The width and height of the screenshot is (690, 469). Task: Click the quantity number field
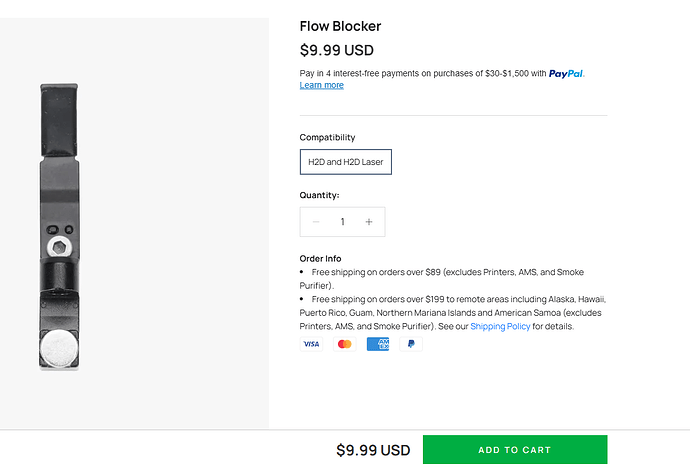pos(342,222)
